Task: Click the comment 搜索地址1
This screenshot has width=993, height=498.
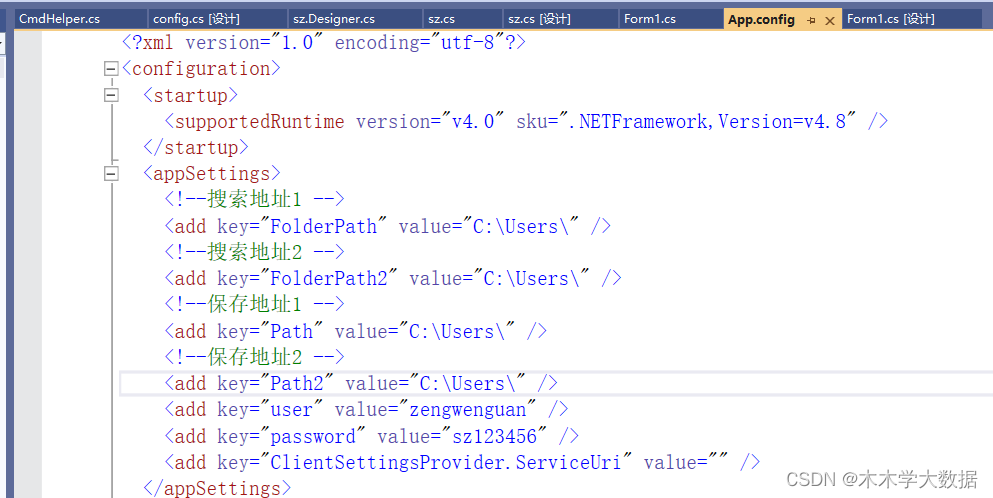Action: (x=255, y=199)
